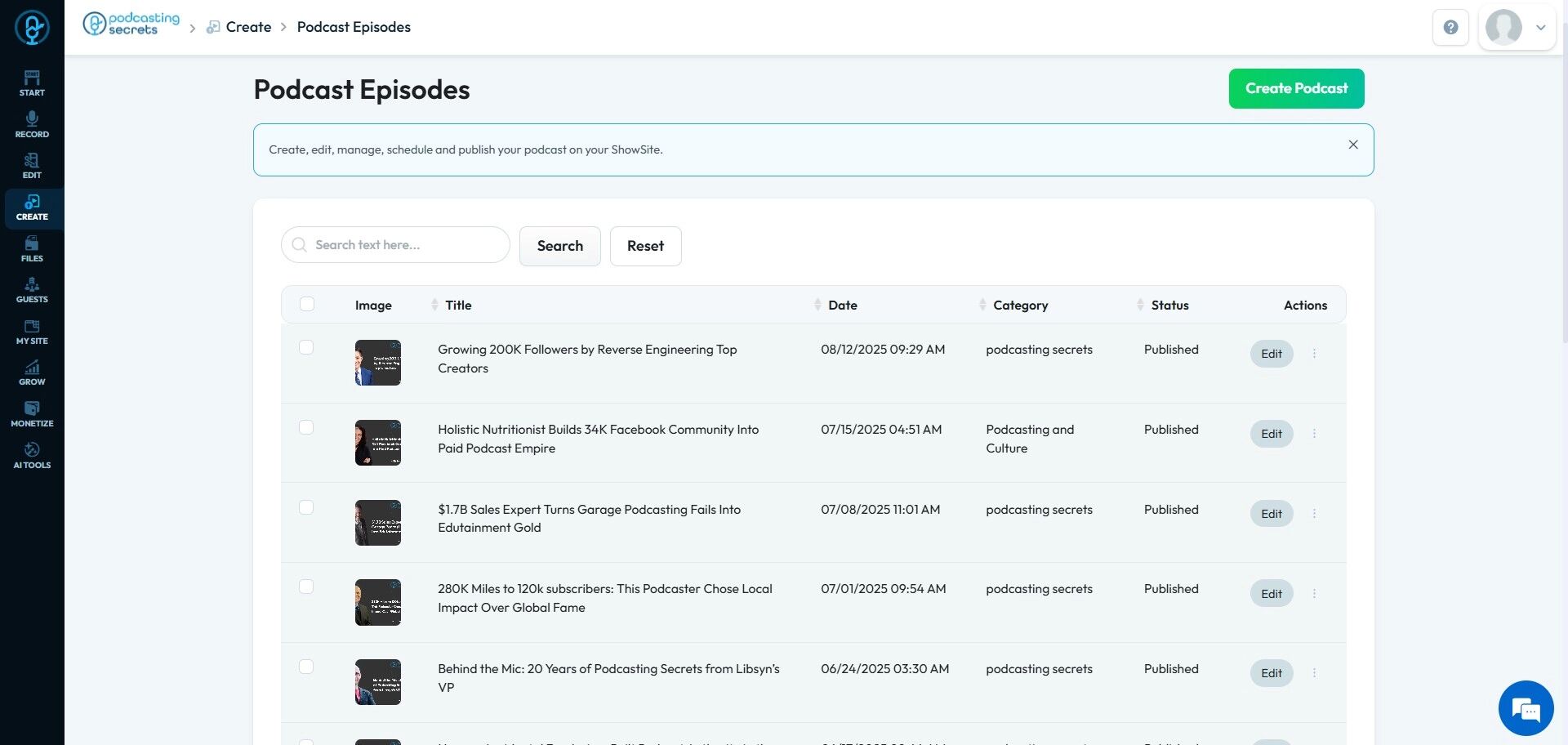Click the date '06/24/2025 03:30 AM'
The image size is (1568, 745).
(x=885, y=669)
